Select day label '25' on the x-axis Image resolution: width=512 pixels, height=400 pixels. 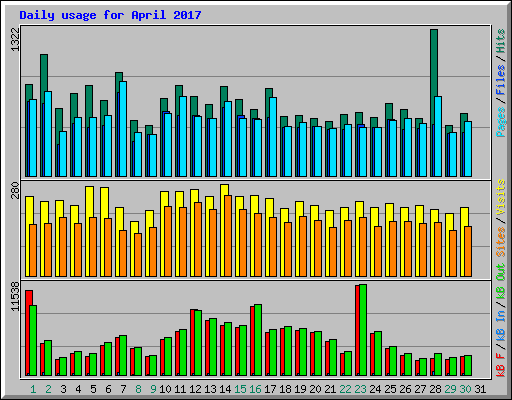click(390, 389)
